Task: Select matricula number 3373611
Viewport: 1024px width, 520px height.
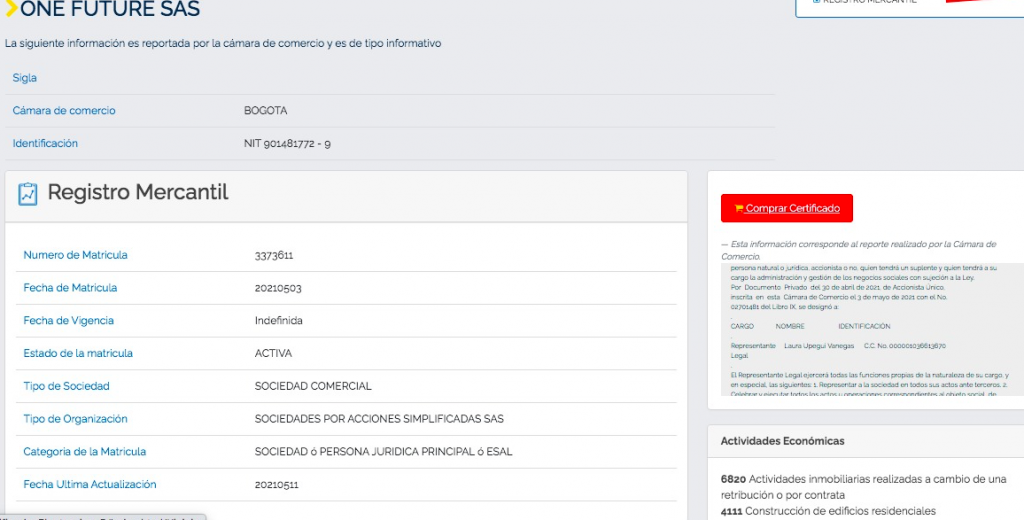Action: pos(274,255)
